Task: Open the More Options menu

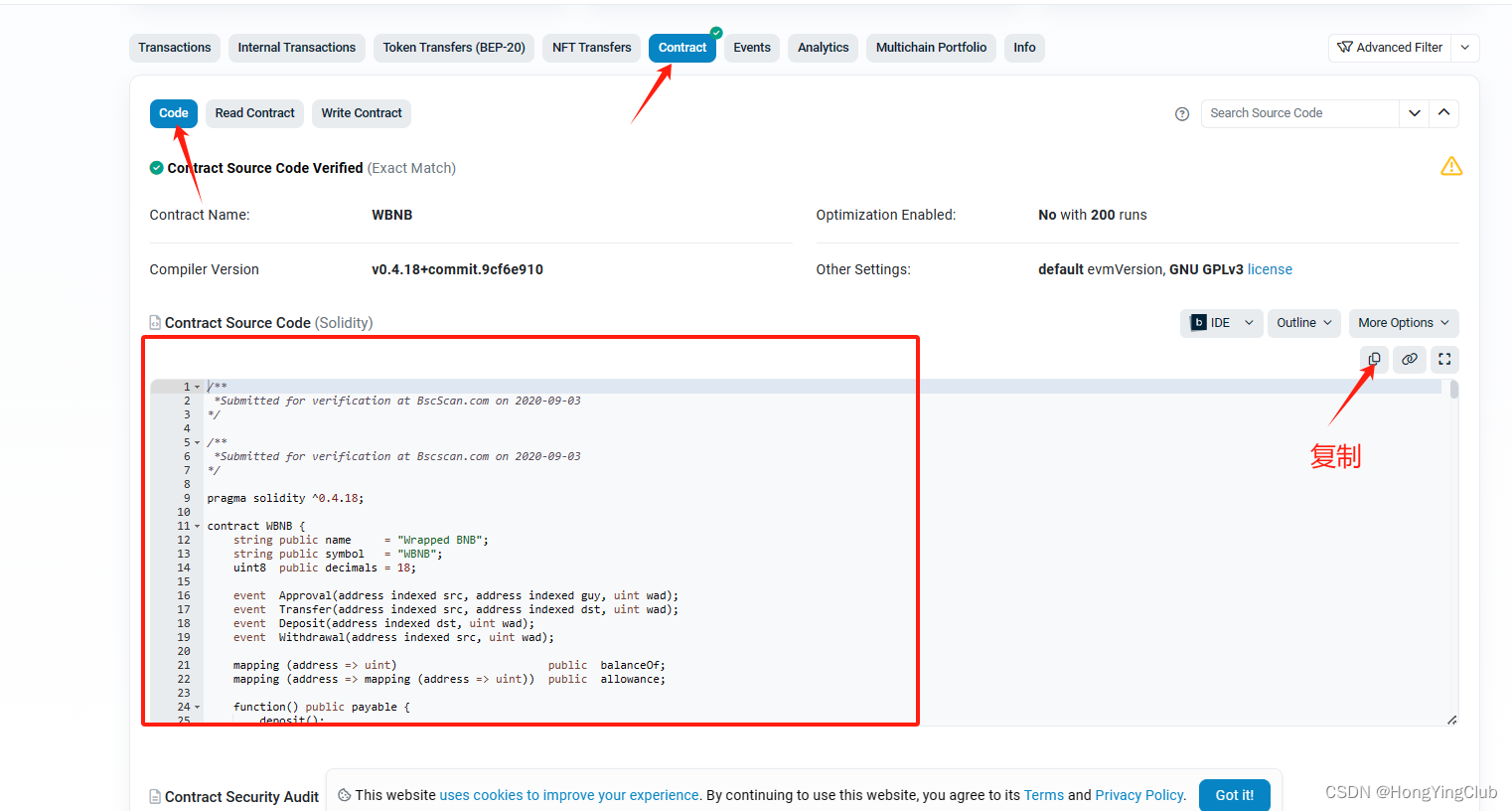Action: 1404,323
